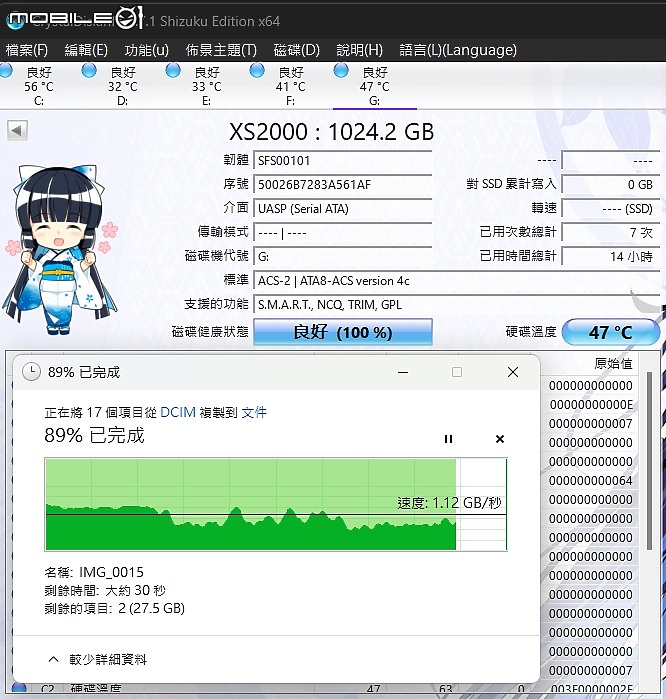
Task: Select drive D: at 32 °C
Action: (x=123, y=86)
